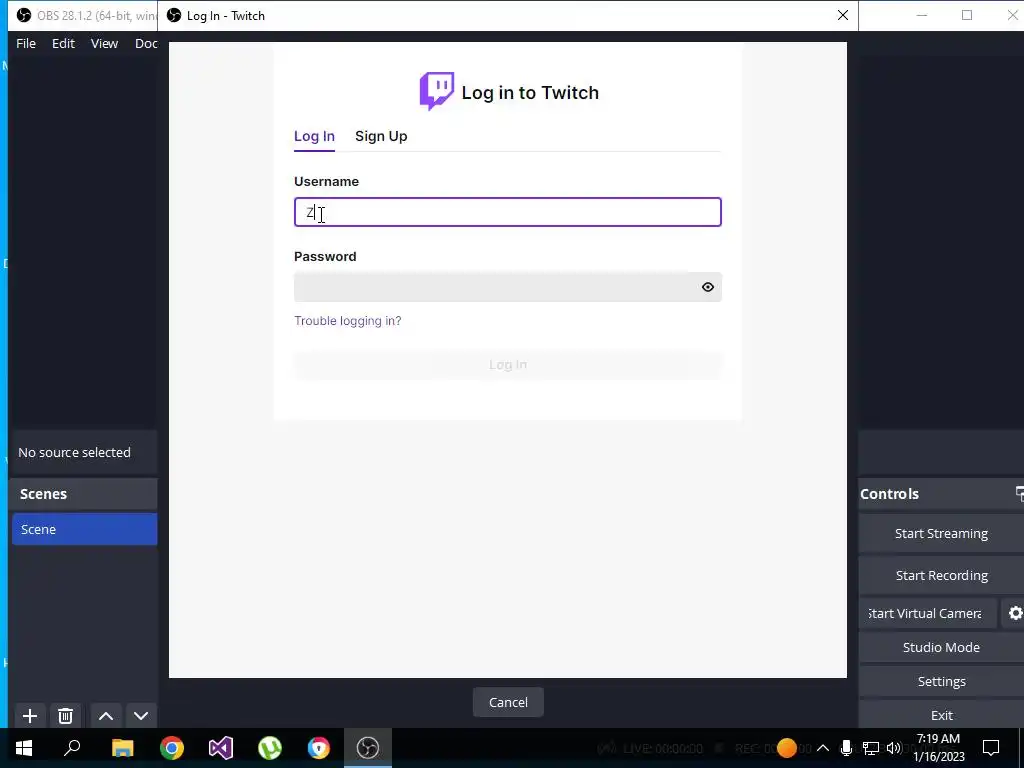1024x768 pixels.
Task: Click the No source selected label
Action: point(74,452)
